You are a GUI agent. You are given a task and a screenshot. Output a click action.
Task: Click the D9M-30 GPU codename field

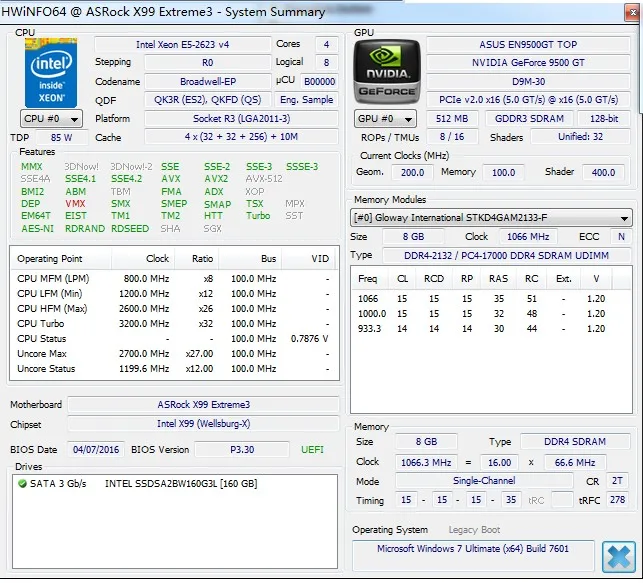point(528,82)
